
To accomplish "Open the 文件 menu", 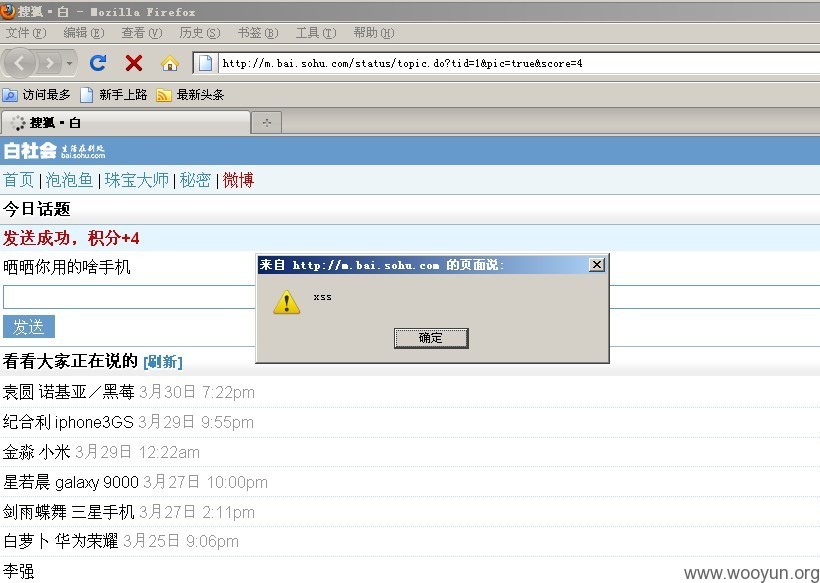I will click(26, 33).
